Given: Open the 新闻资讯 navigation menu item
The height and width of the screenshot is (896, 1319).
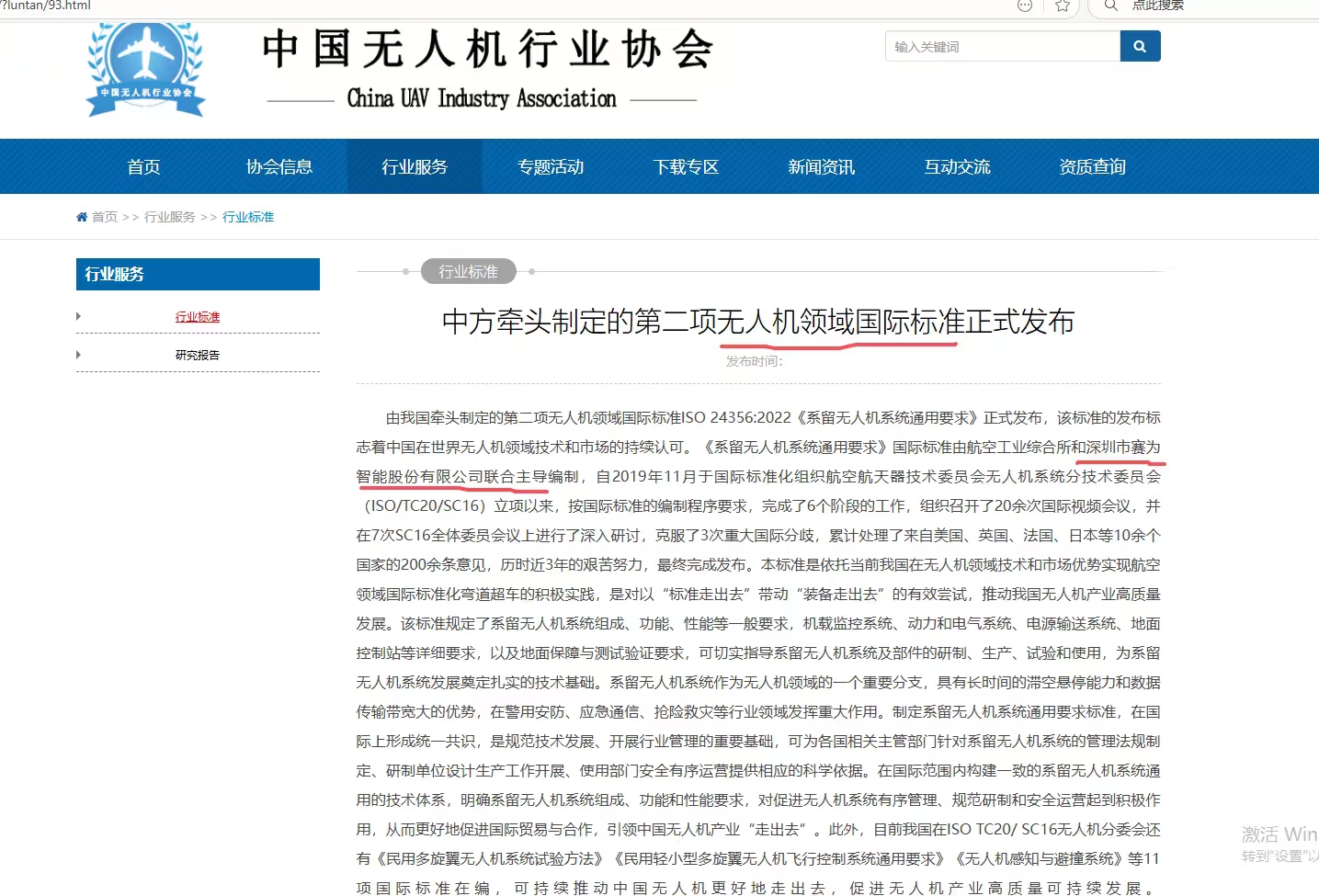Looking at the screenshot, I should 822,166.
